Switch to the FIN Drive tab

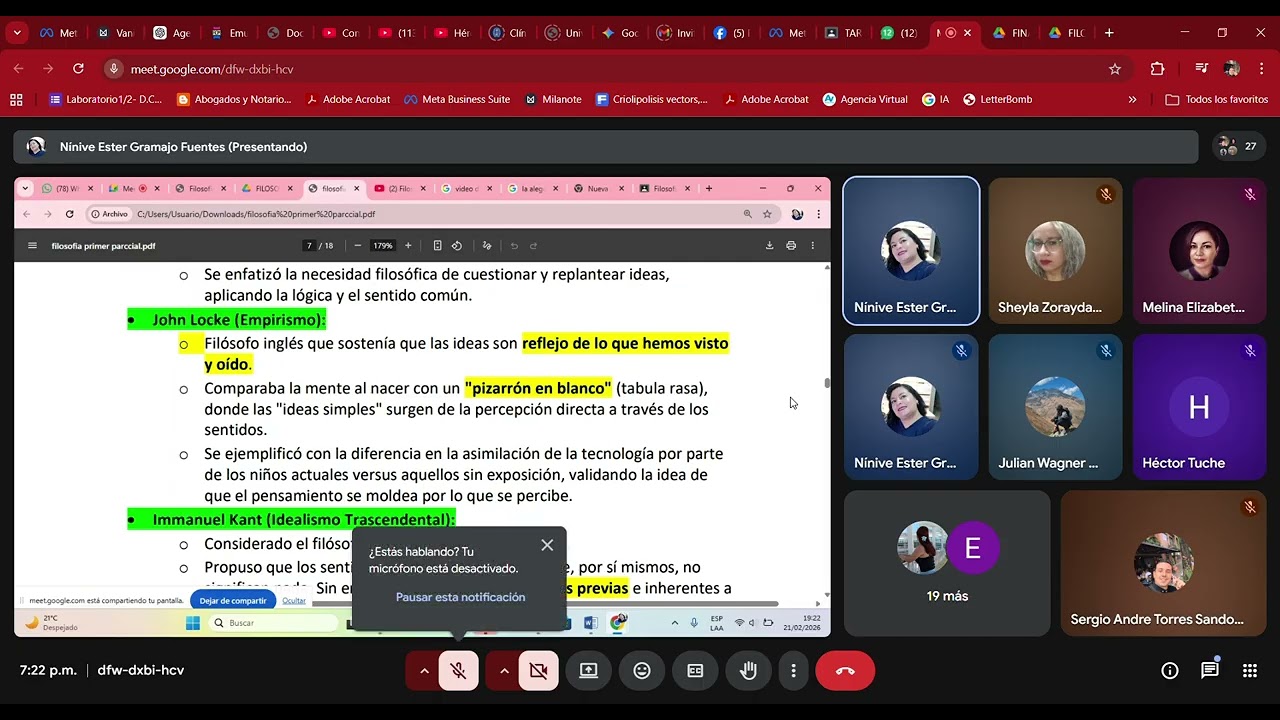tap(1010, 33)
